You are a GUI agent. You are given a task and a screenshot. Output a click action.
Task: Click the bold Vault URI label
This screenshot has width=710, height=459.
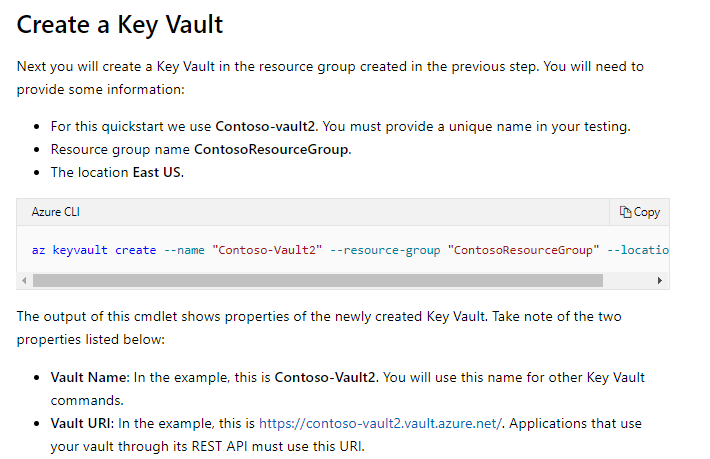tap(82, 423)
